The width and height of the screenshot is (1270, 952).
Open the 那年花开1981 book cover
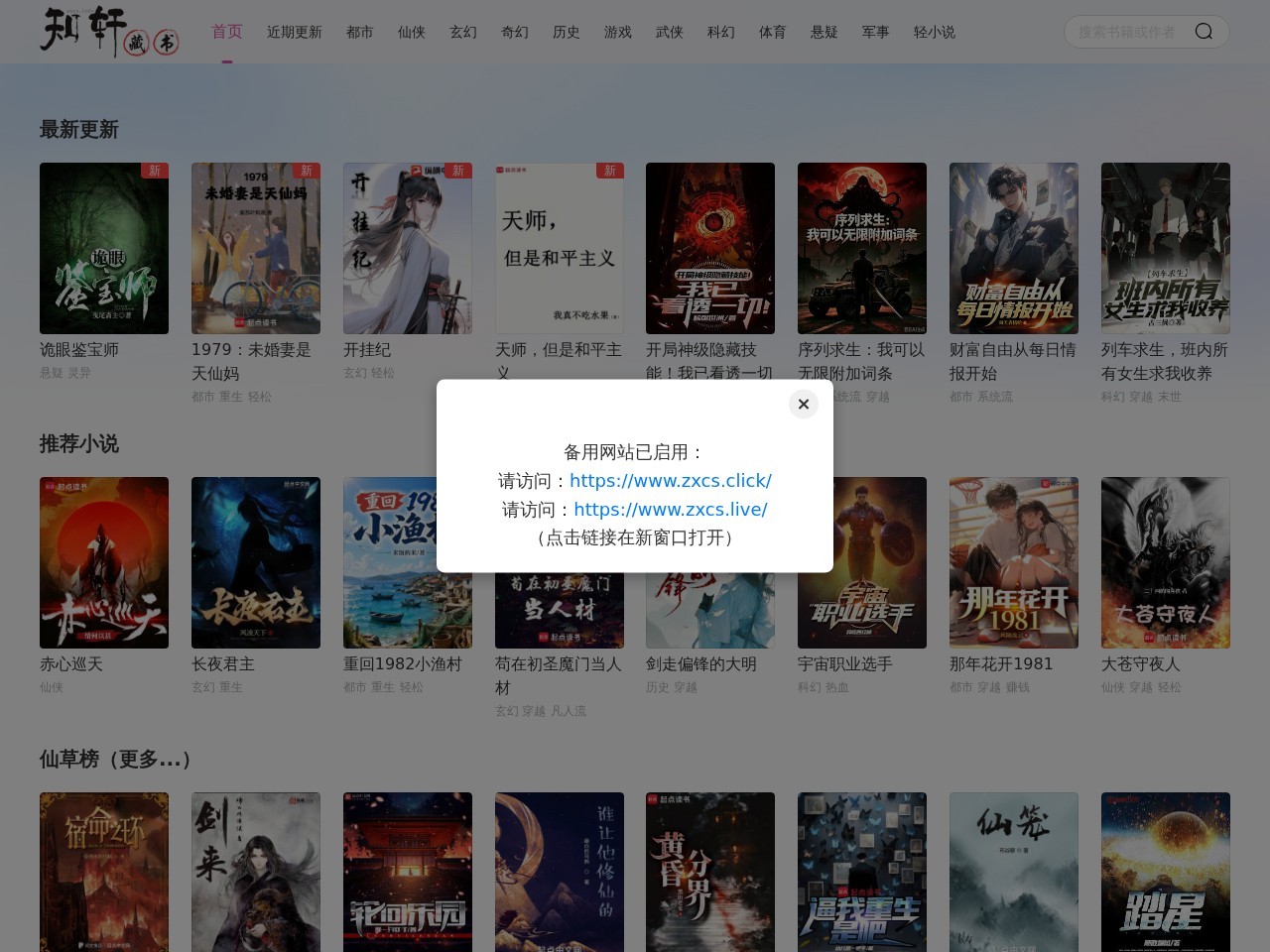click(x=1014, y=562)
